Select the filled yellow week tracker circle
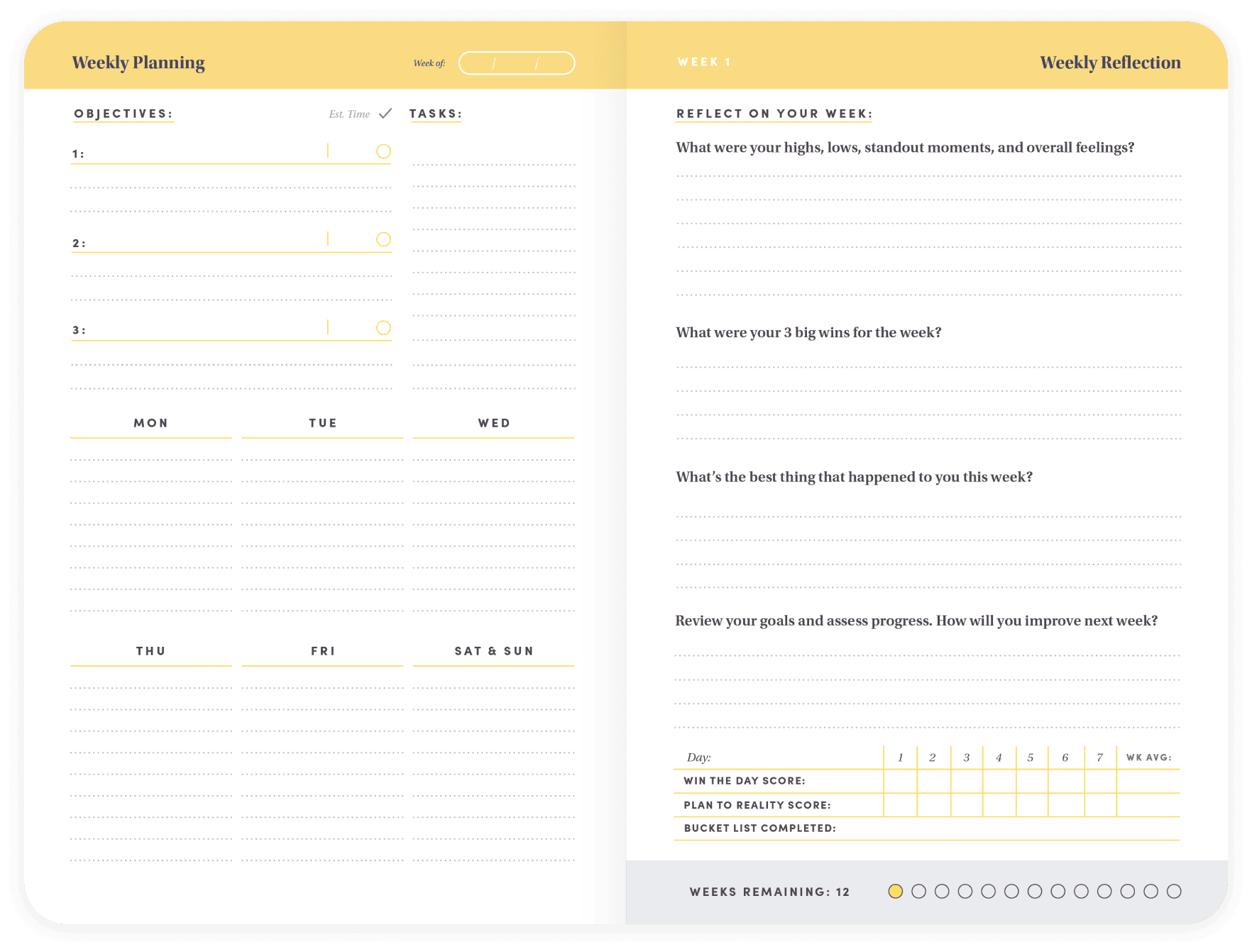 click(895, 891)
